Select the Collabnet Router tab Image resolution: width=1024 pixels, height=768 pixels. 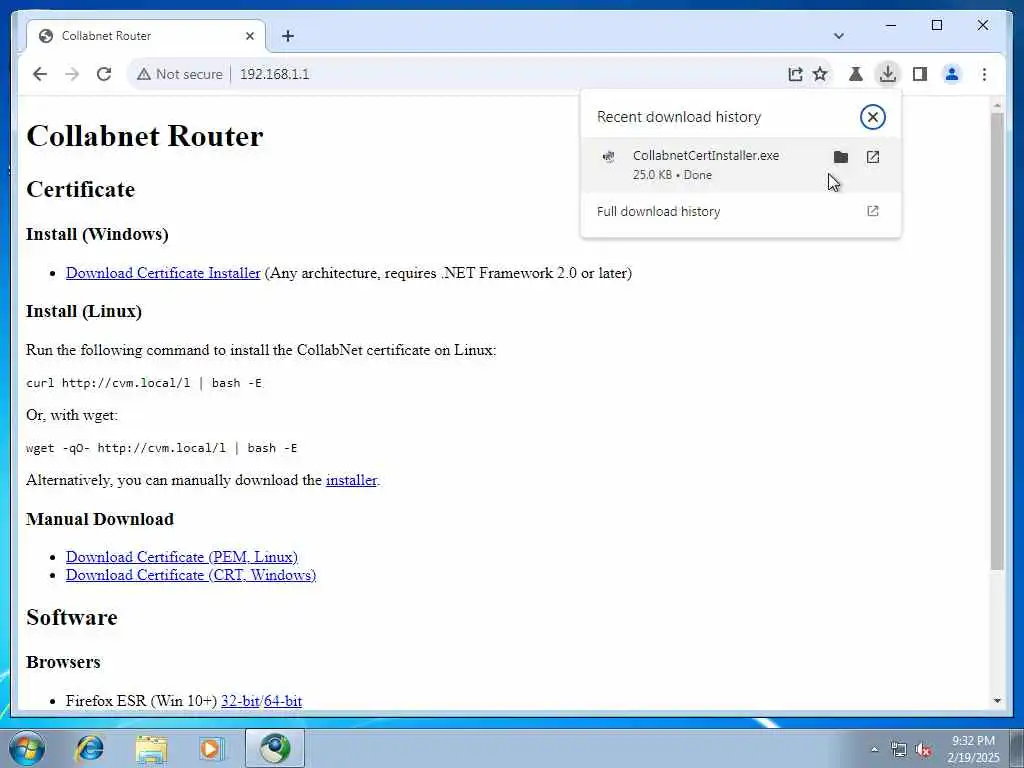[x=146, y=36]
